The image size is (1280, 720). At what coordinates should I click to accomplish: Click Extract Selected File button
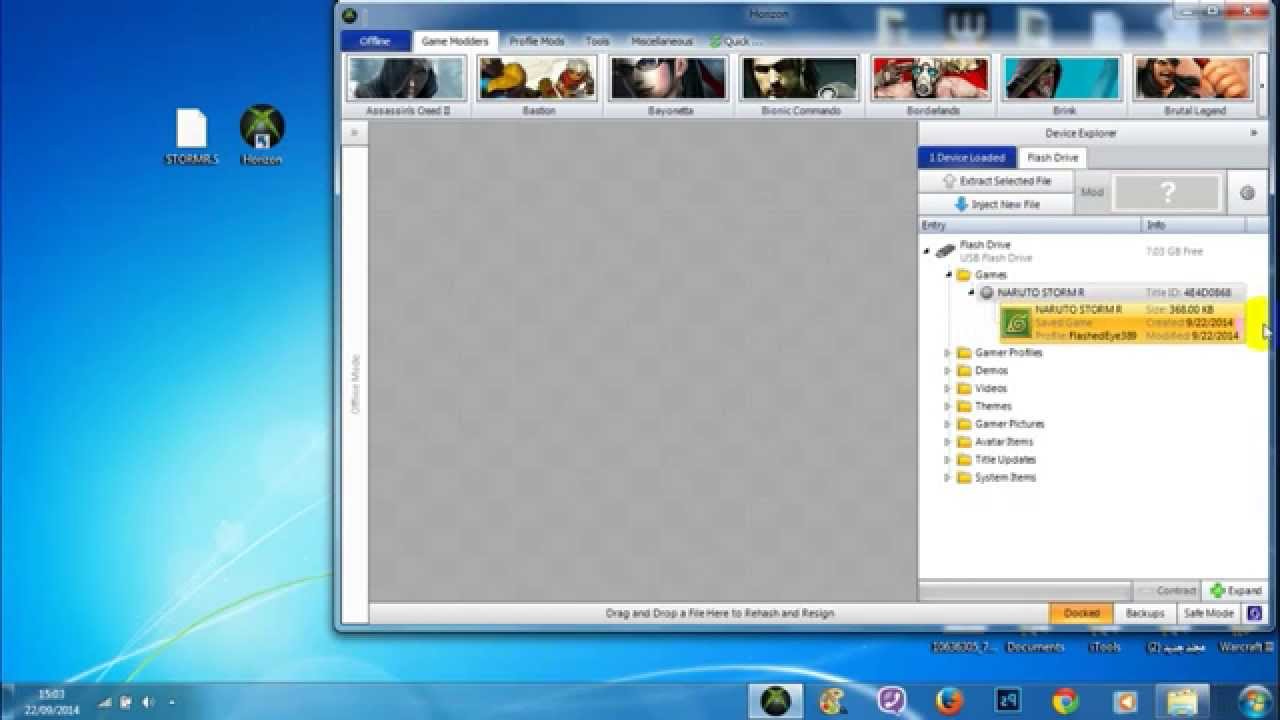pyautogui.click(x=996, y=181)
